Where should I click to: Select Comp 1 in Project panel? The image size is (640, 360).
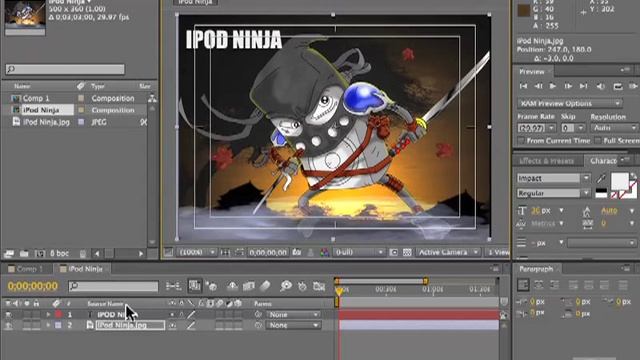[36, 98]
